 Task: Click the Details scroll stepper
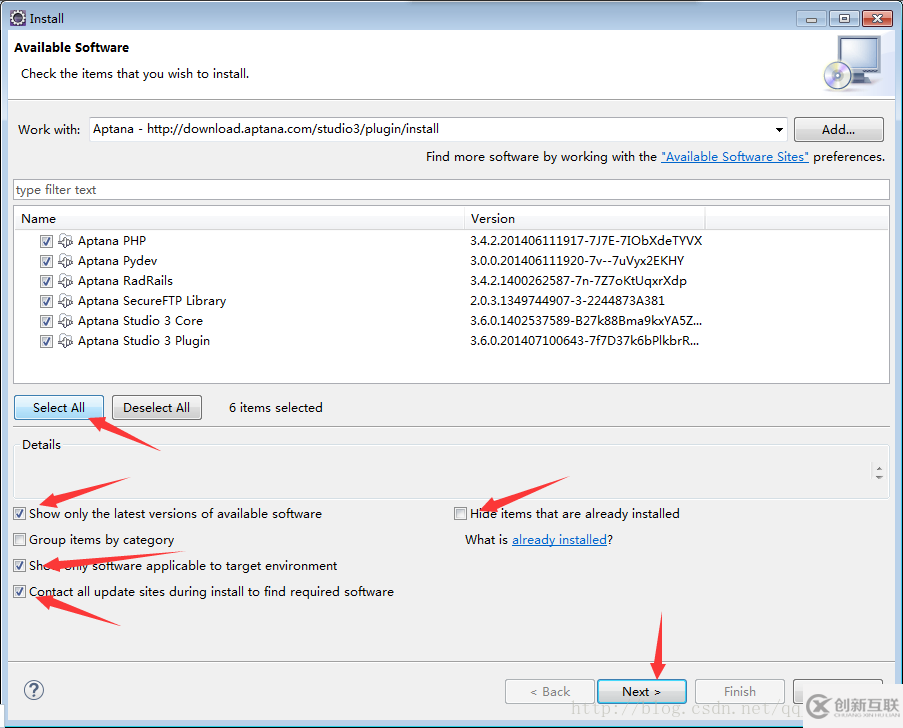(x=879, y=472)
